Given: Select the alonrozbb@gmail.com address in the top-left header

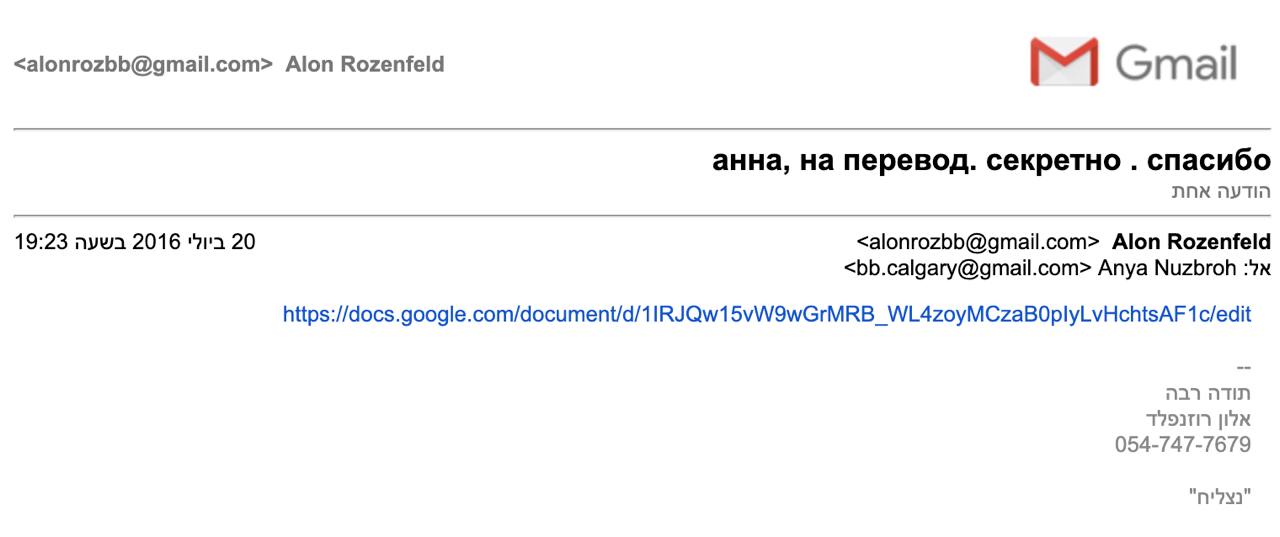Looking at the screenshot, I should pos(143,65).
